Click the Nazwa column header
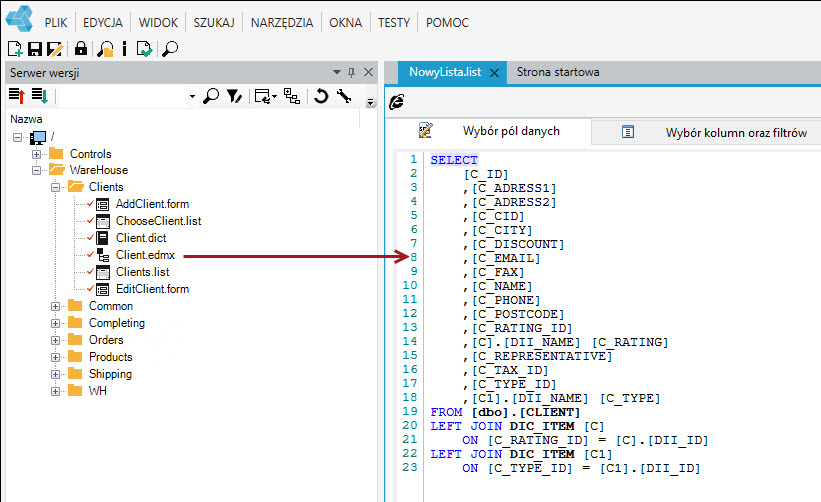The height and width of the screenshot is (502, 821). coord(26,119)
